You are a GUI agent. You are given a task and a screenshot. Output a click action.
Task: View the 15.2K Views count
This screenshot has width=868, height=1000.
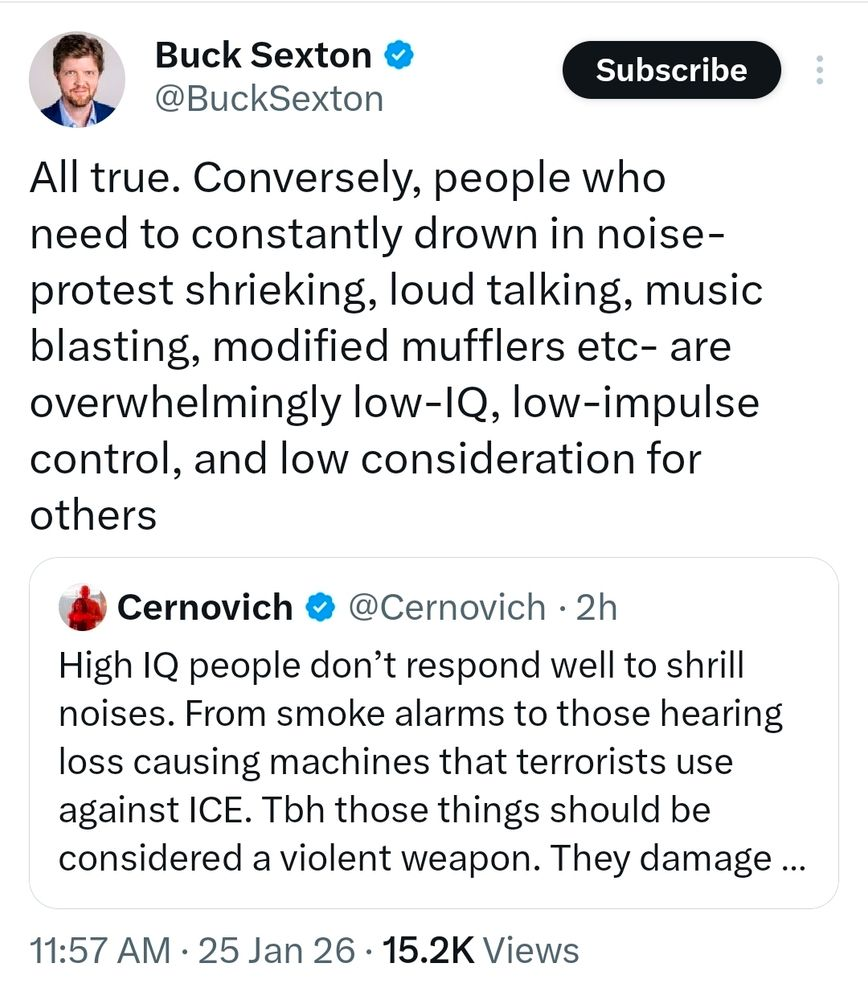481,951
